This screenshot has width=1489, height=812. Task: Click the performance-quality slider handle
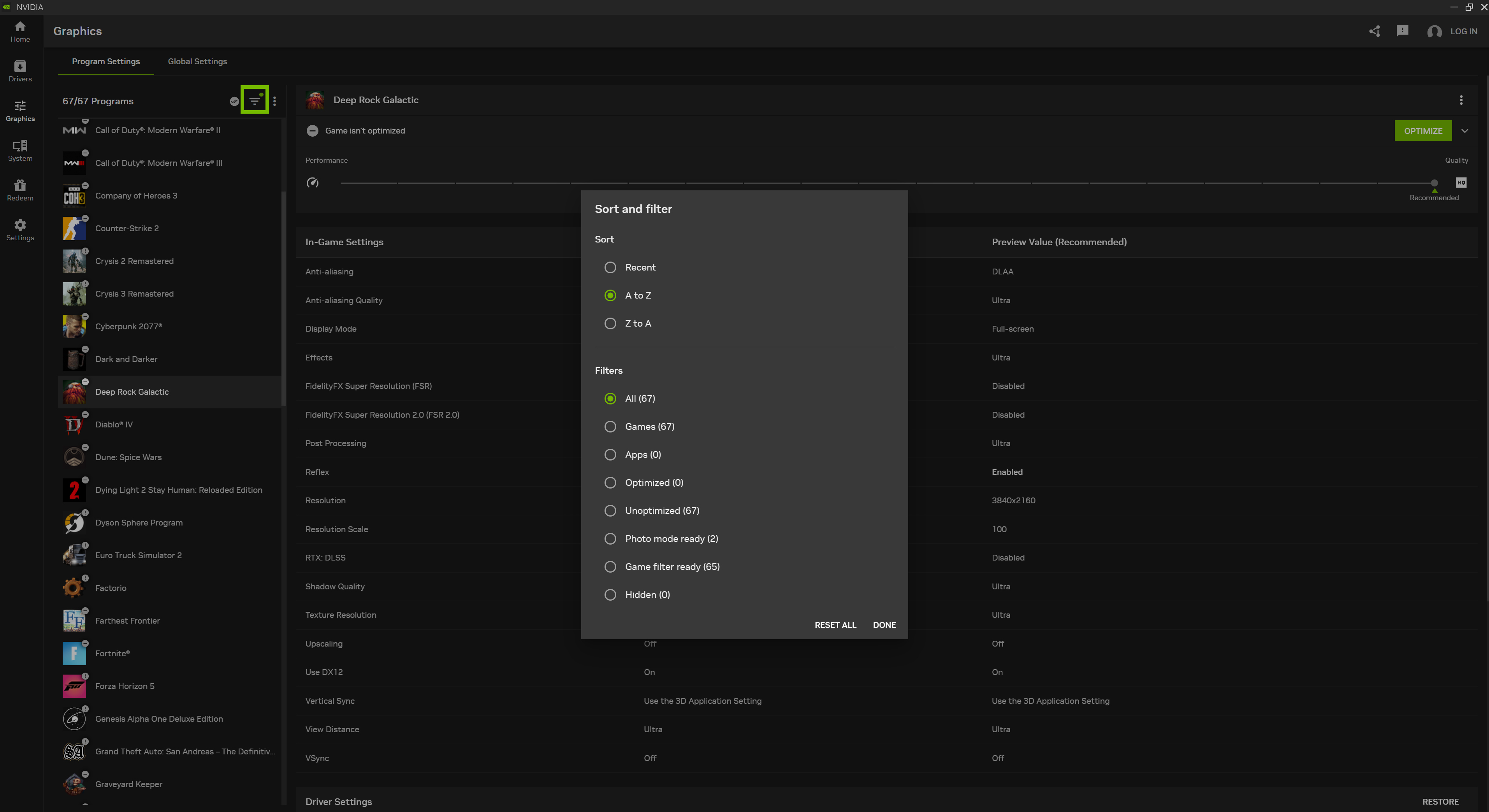[x=1434, y=183]
